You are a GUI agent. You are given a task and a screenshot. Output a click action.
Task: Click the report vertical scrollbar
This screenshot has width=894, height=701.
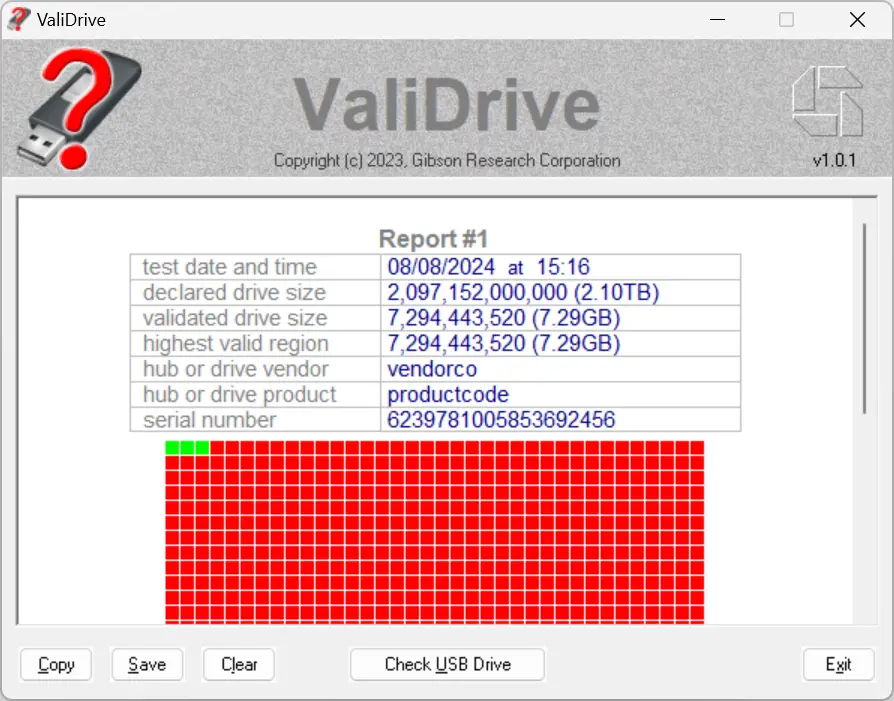click(864, 319)
